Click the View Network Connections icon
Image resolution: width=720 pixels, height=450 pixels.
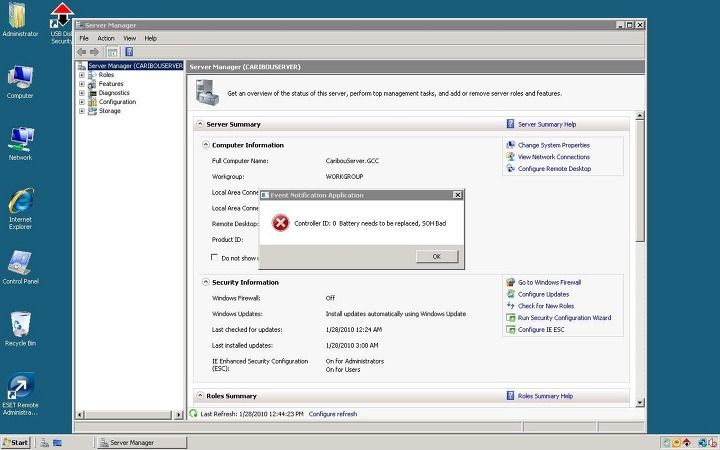(x=510, y=157)
